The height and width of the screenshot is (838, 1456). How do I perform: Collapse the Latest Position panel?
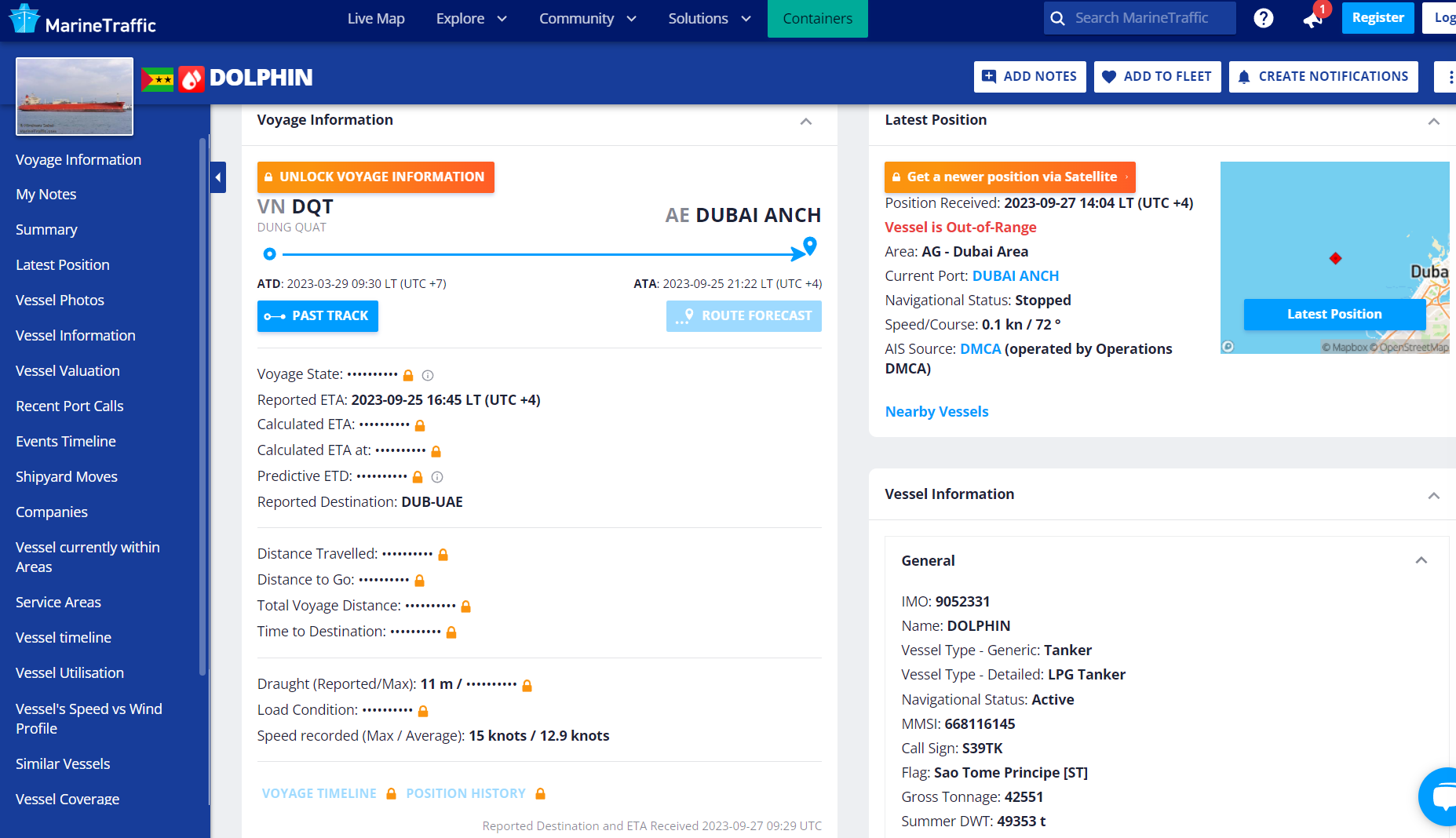click(x=1434, y=121)
